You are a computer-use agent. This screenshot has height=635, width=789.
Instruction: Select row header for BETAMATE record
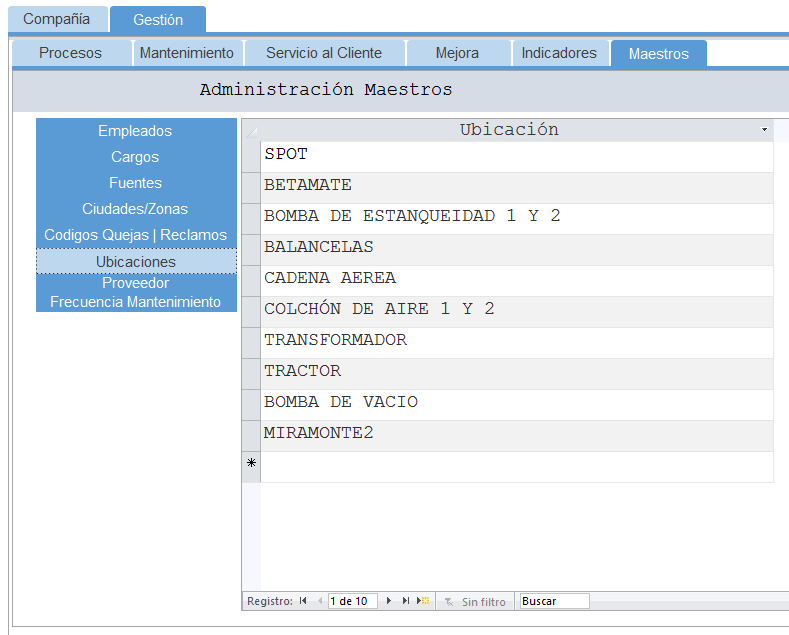click(x=251, y=186)
